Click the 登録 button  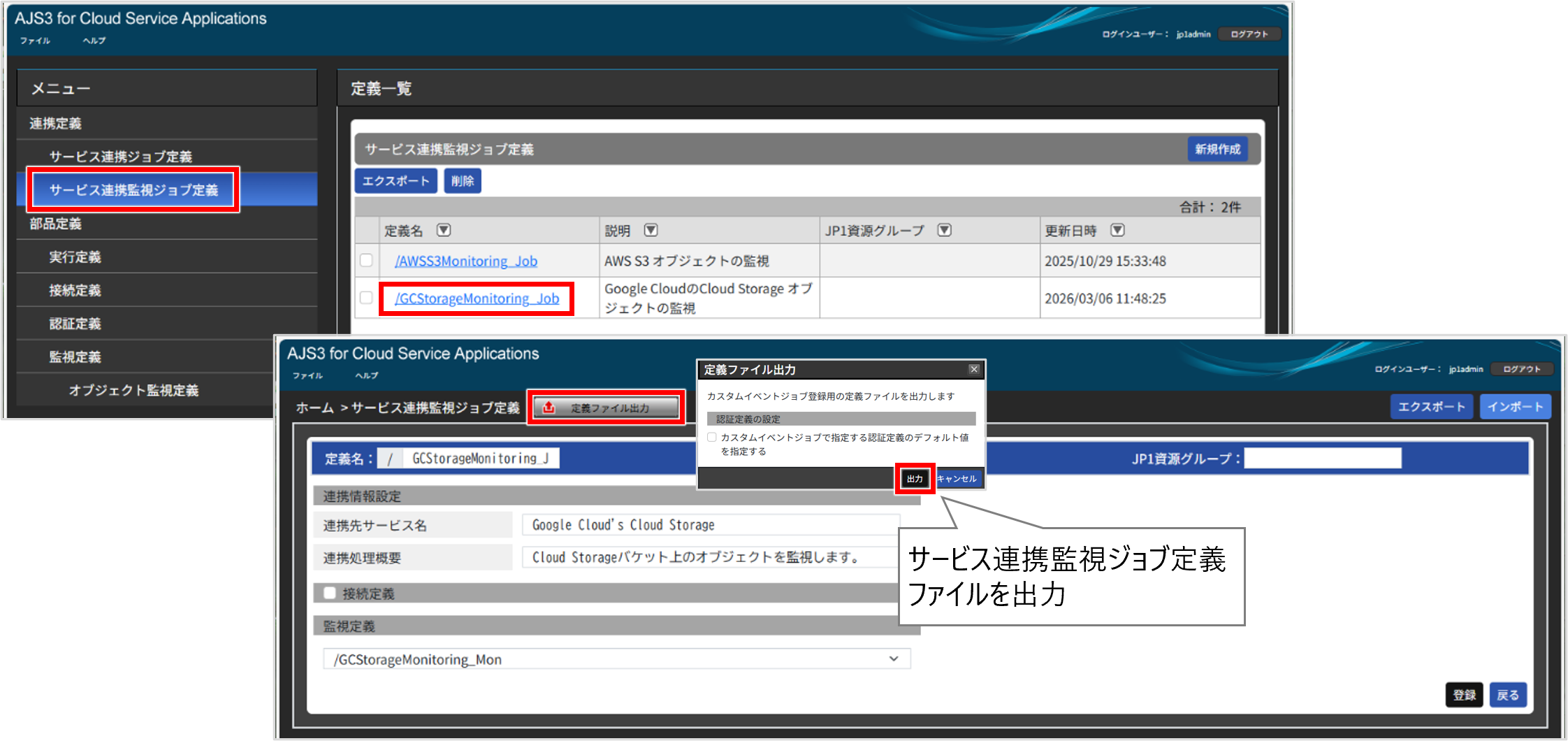1464,695
